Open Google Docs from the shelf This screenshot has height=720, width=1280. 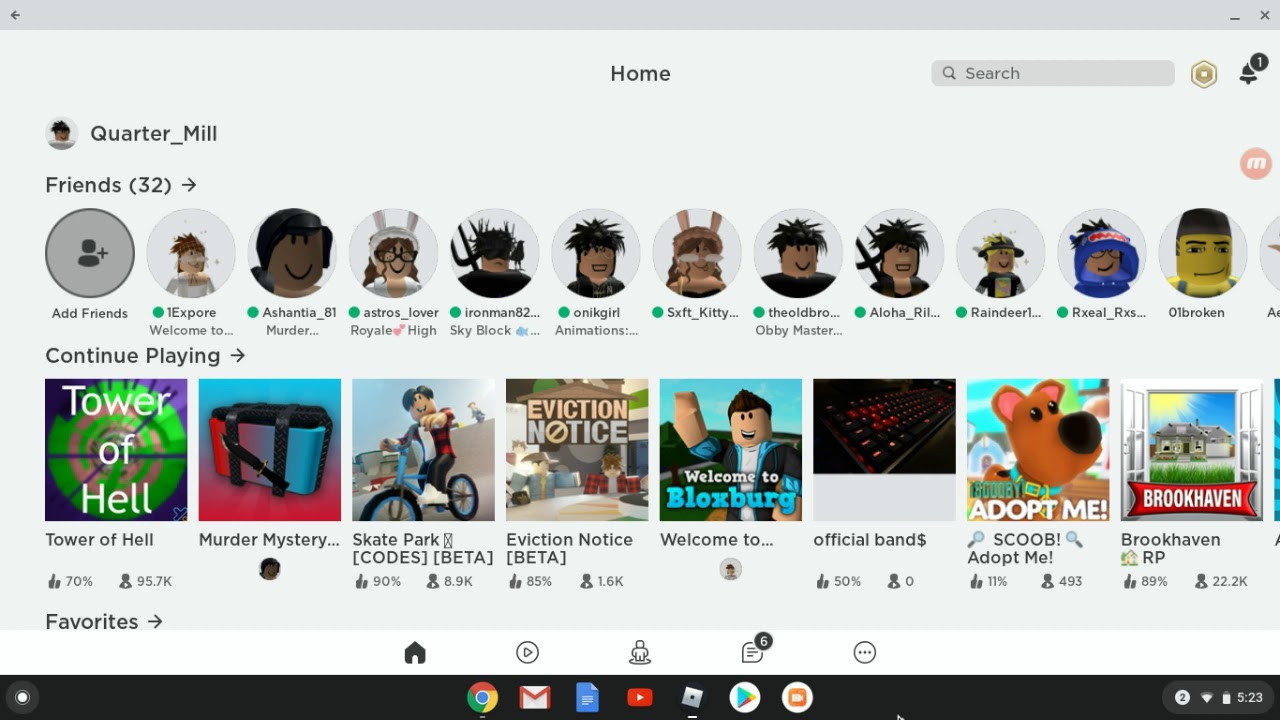point(587,698)
